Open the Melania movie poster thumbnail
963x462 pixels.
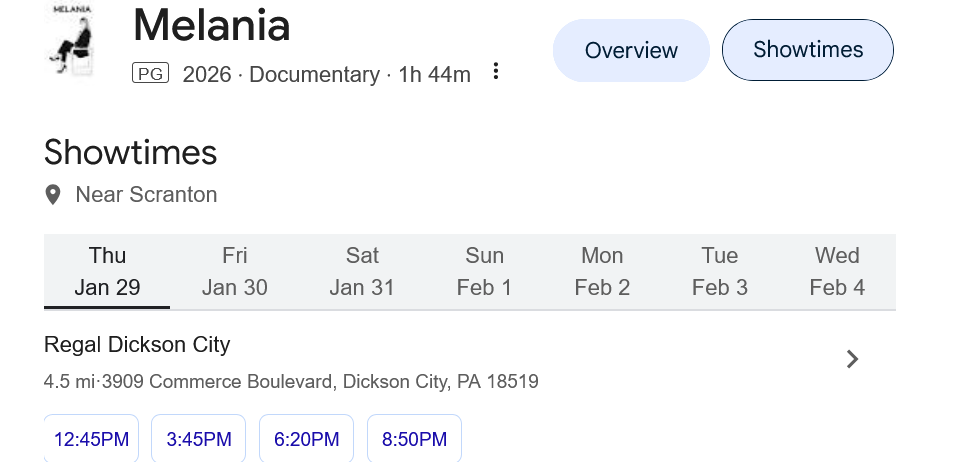click(x=70, y=40)
